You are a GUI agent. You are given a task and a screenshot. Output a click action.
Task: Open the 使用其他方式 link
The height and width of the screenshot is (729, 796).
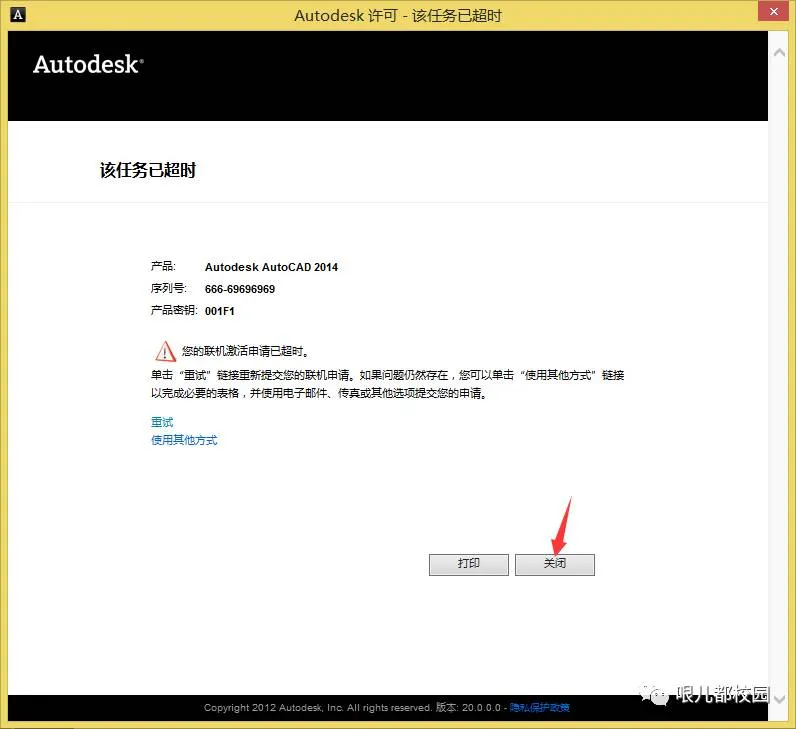(184, 440)
